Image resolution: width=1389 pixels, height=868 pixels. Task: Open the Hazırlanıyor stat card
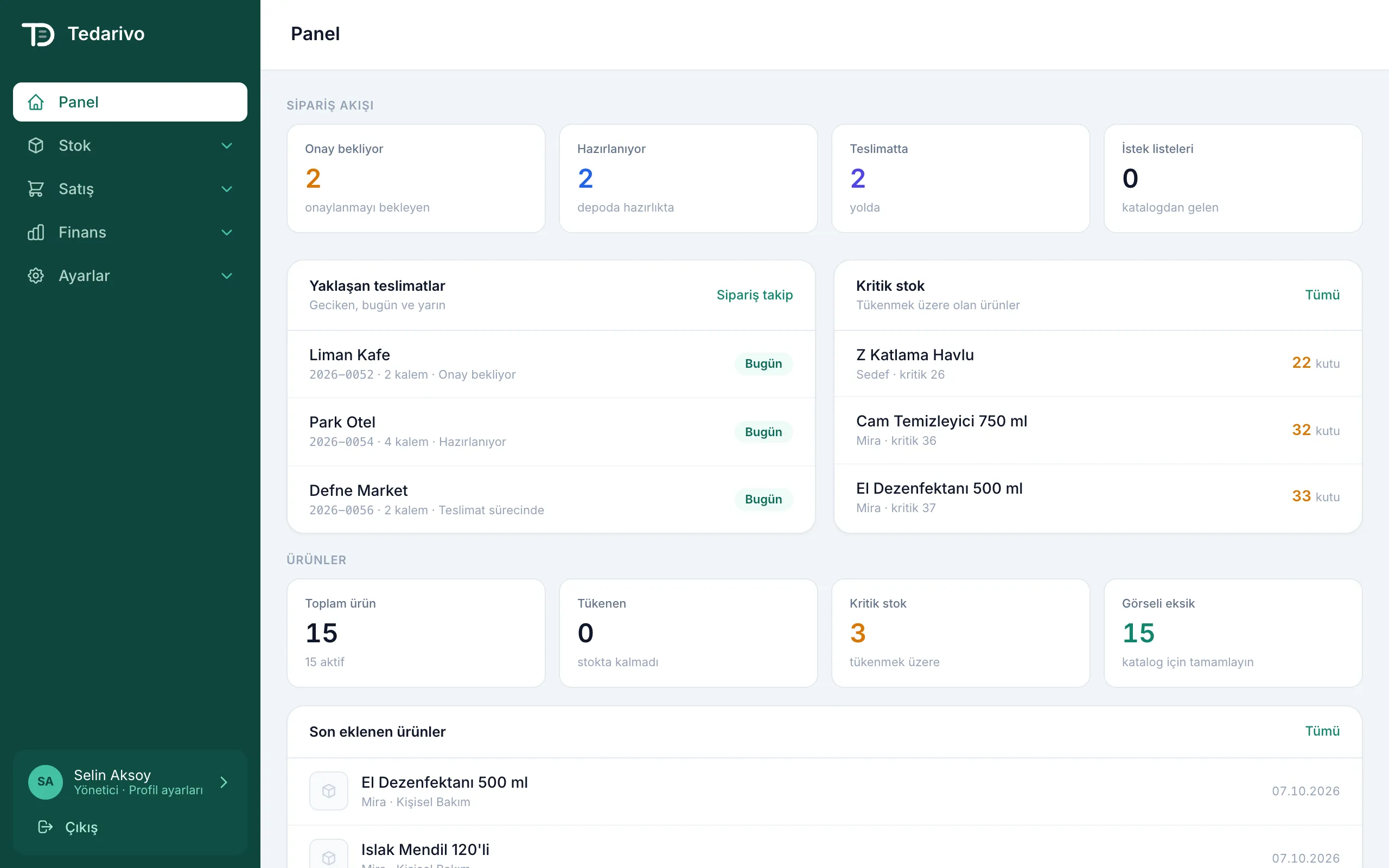688,178
